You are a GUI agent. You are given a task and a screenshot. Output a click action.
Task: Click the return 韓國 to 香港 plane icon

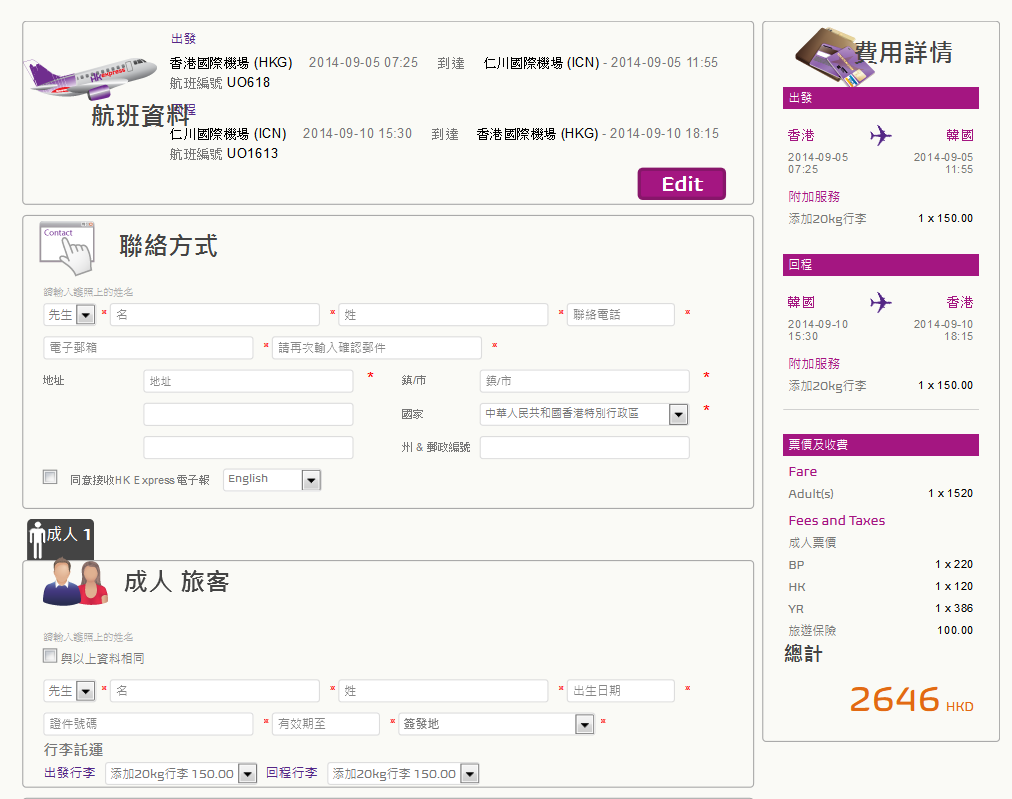pos(880,302)
